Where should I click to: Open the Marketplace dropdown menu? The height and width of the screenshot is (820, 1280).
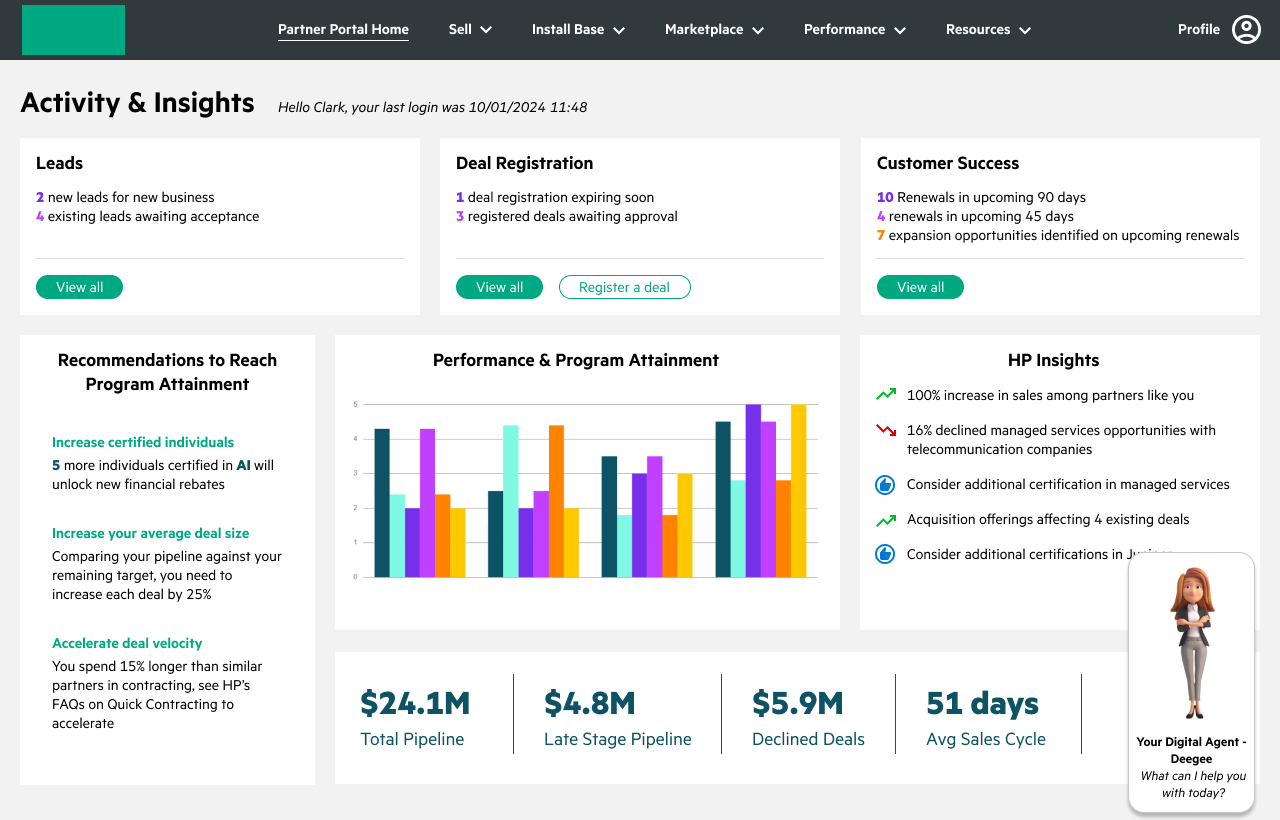(x=714, y=29)
